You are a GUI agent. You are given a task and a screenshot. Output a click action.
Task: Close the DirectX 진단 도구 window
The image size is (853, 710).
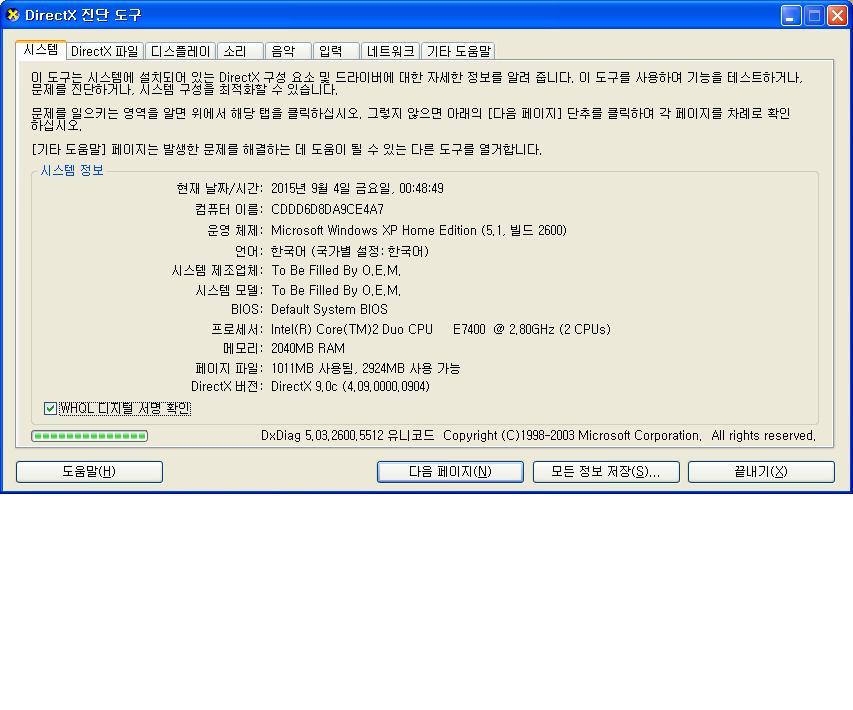[x=837, y=15]
